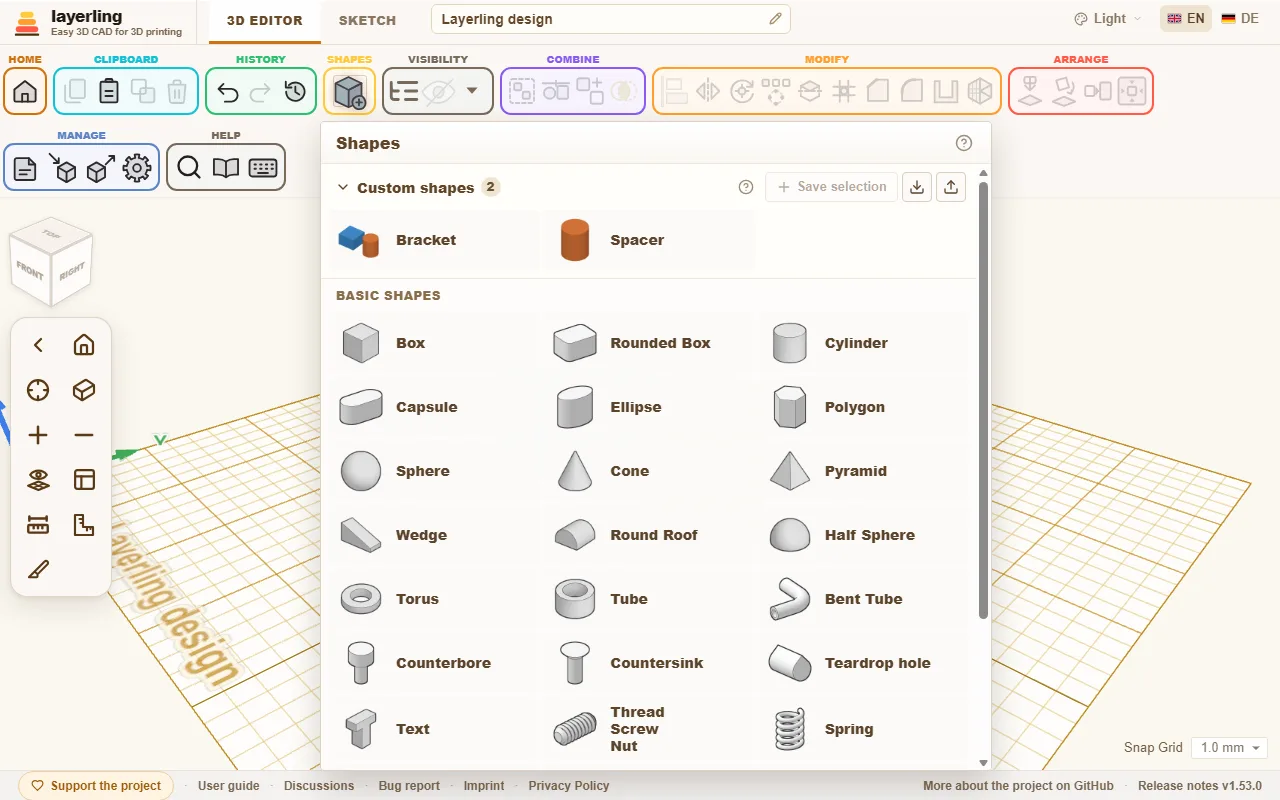Click the export-from-cube icon under Manage
Viewport: 1280px width, 800px height.
[100, 168]
